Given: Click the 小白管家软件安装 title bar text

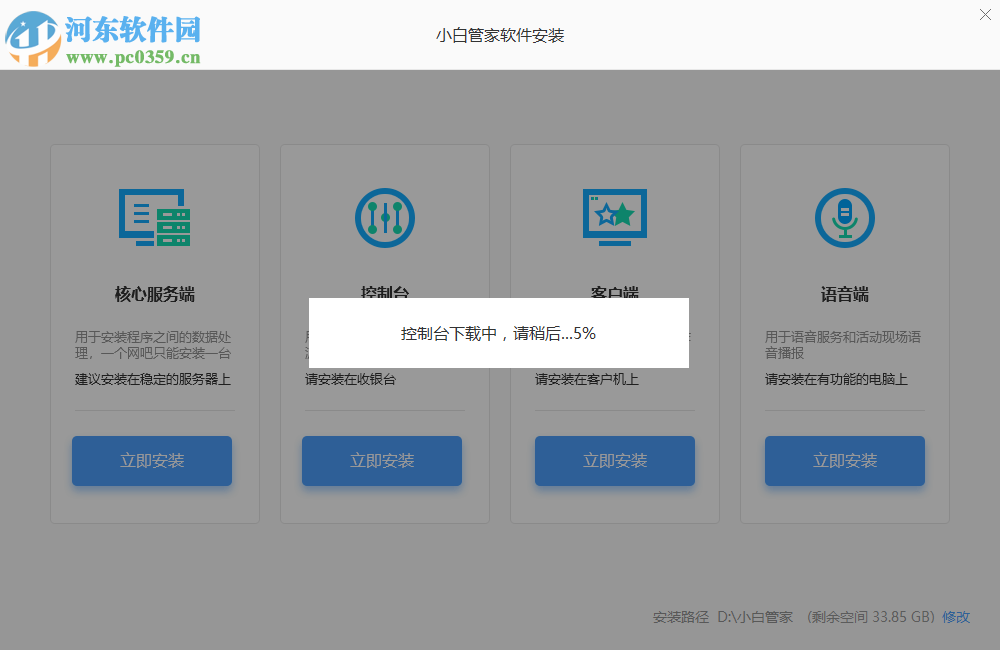Looking at the screenshot, I should pyautogui.click(x=501, y=35).
